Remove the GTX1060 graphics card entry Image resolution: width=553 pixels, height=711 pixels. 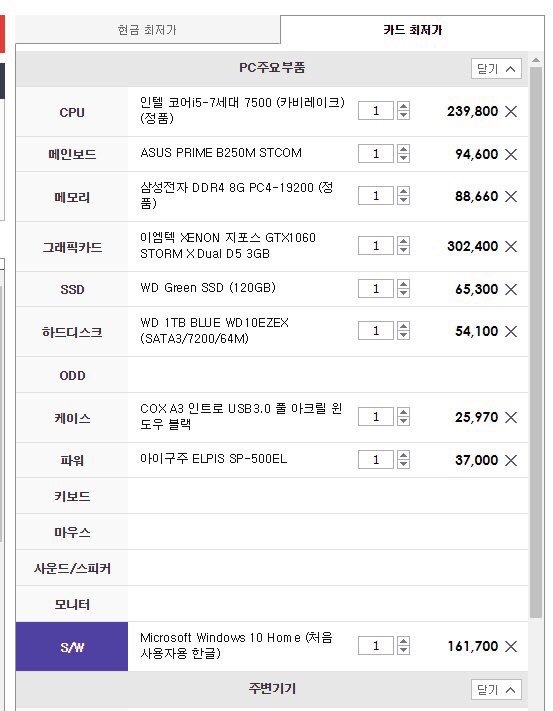click(511, 247)
